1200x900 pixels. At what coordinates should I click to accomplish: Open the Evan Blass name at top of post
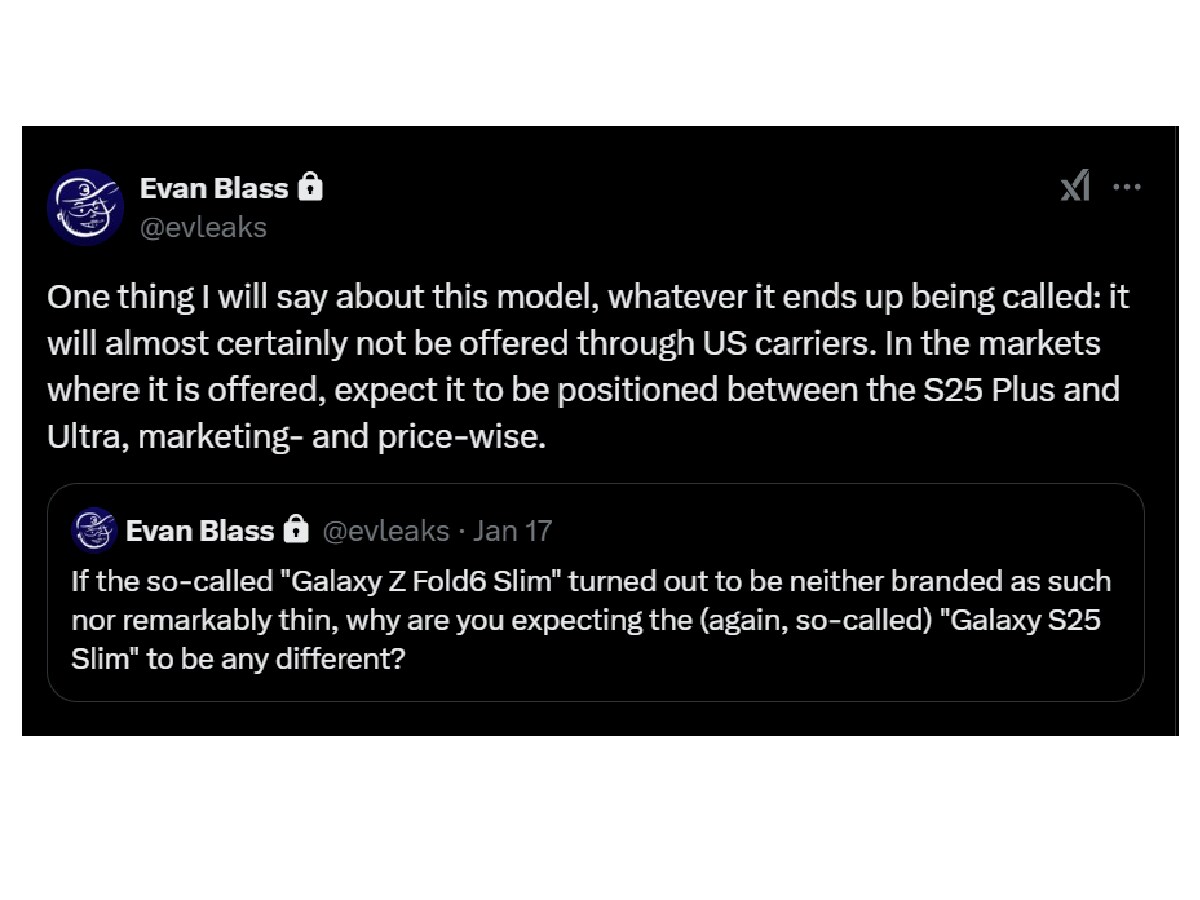[x=213, y=187]
